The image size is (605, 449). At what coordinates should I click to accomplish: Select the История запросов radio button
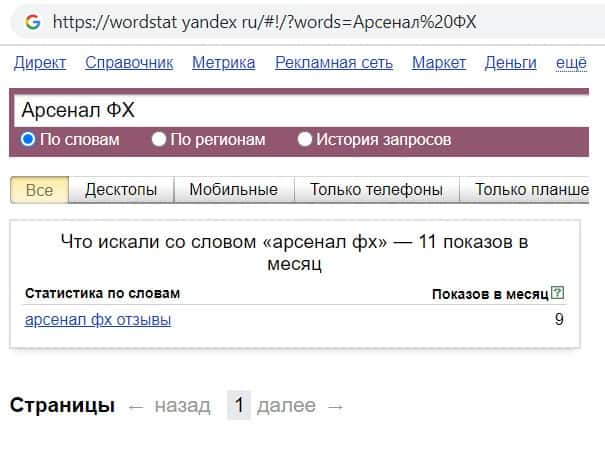304,139
